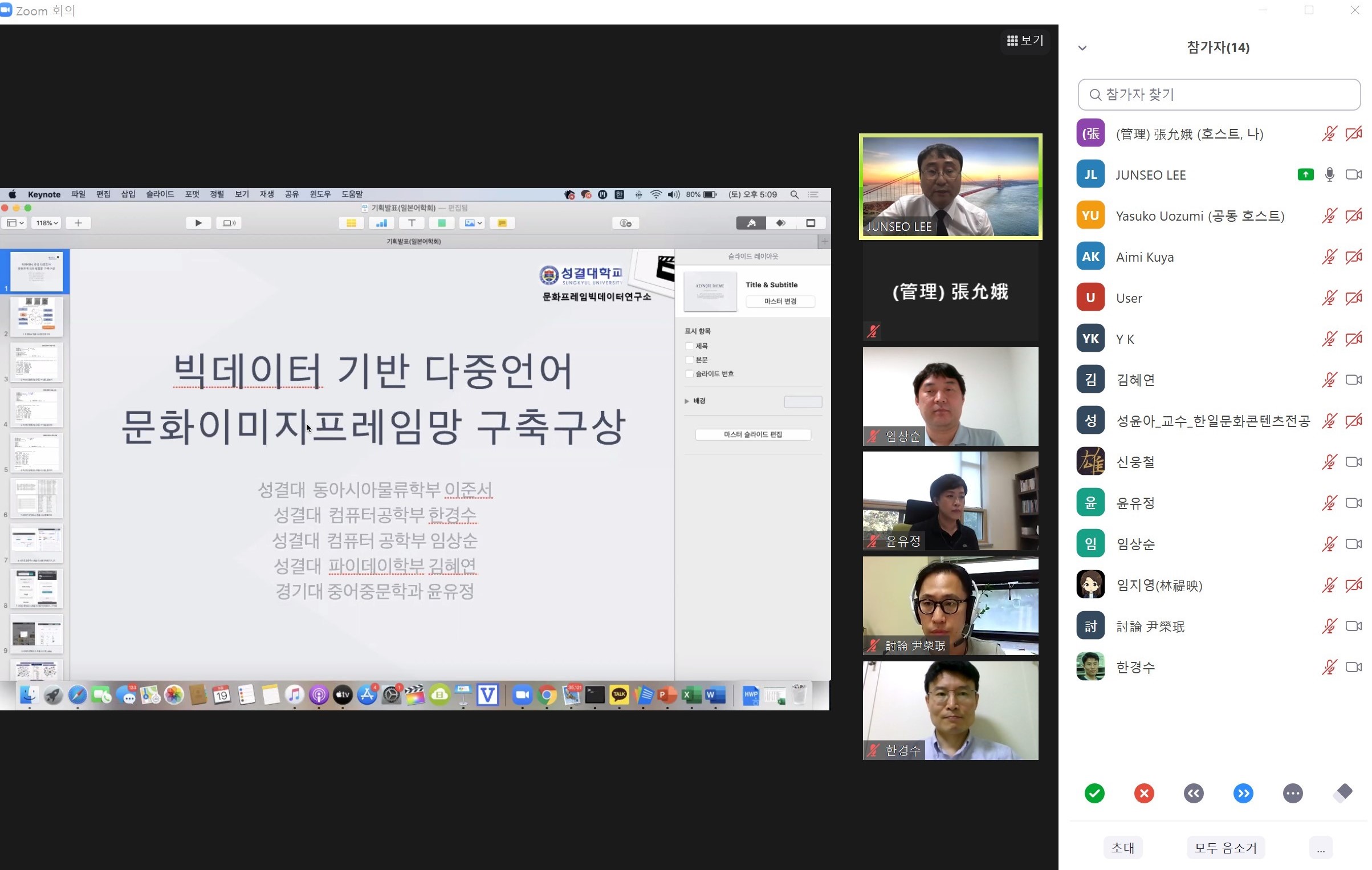Click the Clear All eraser icon
Image resolution: width=1372 pixels, height=870 pixels.
pos(1342,792)
